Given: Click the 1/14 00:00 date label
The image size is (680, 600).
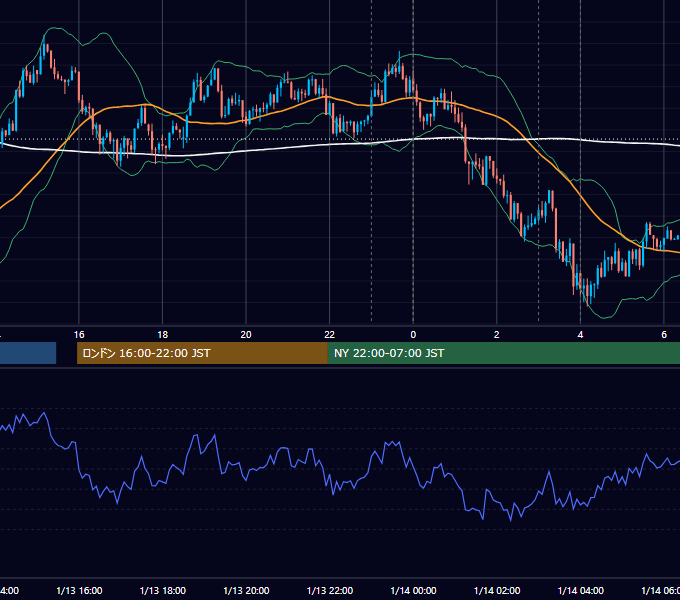Looking at the screenshot, I should [x=413, y=590].
